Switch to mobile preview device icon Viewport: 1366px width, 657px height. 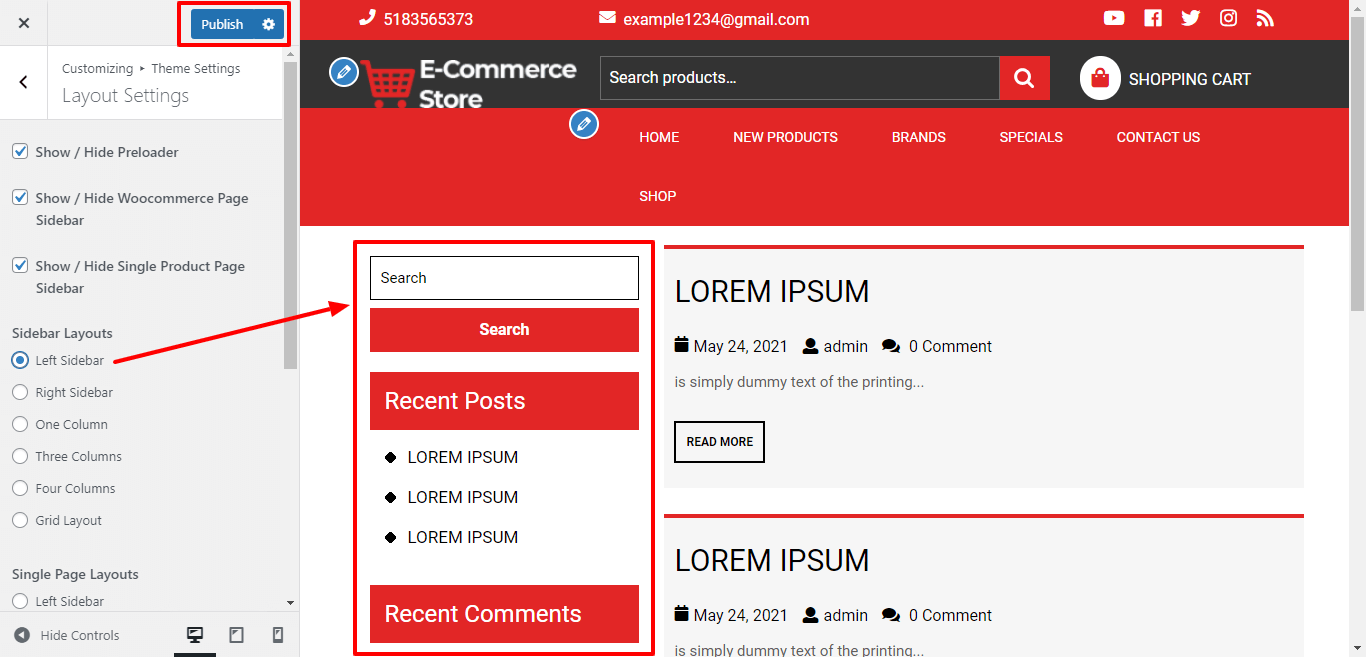point(278,635)
